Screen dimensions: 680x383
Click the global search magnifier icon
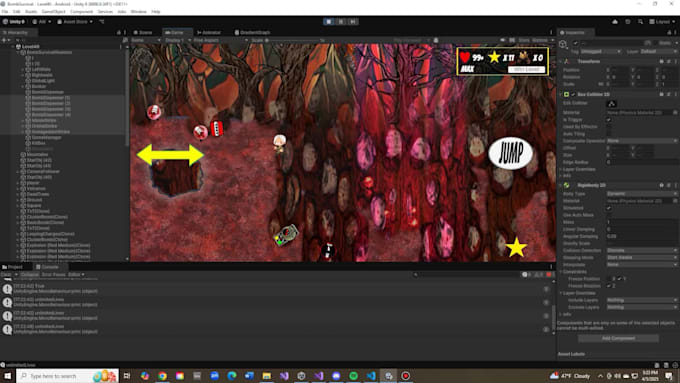tap(640, 21)
